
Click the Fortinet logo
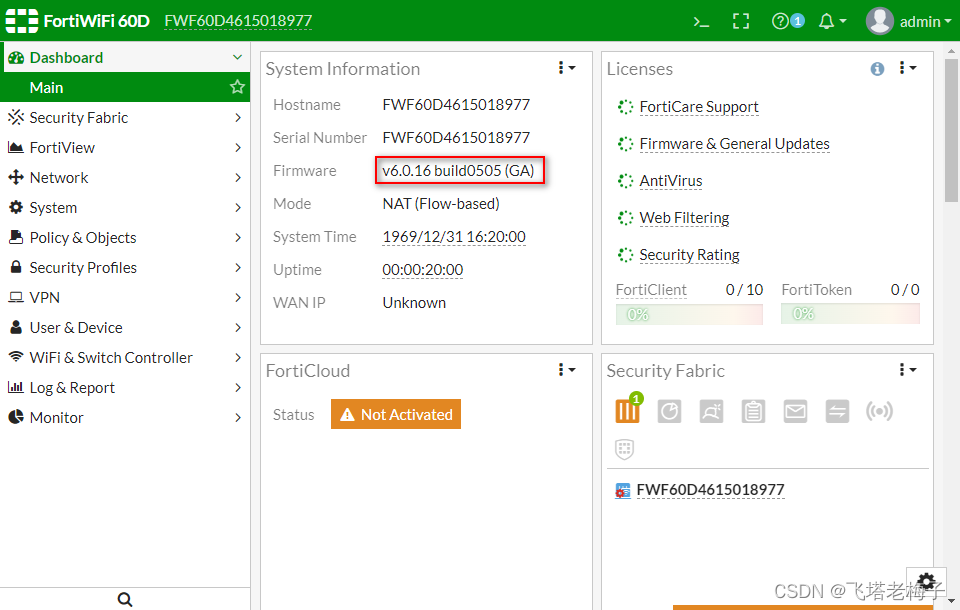22,21
